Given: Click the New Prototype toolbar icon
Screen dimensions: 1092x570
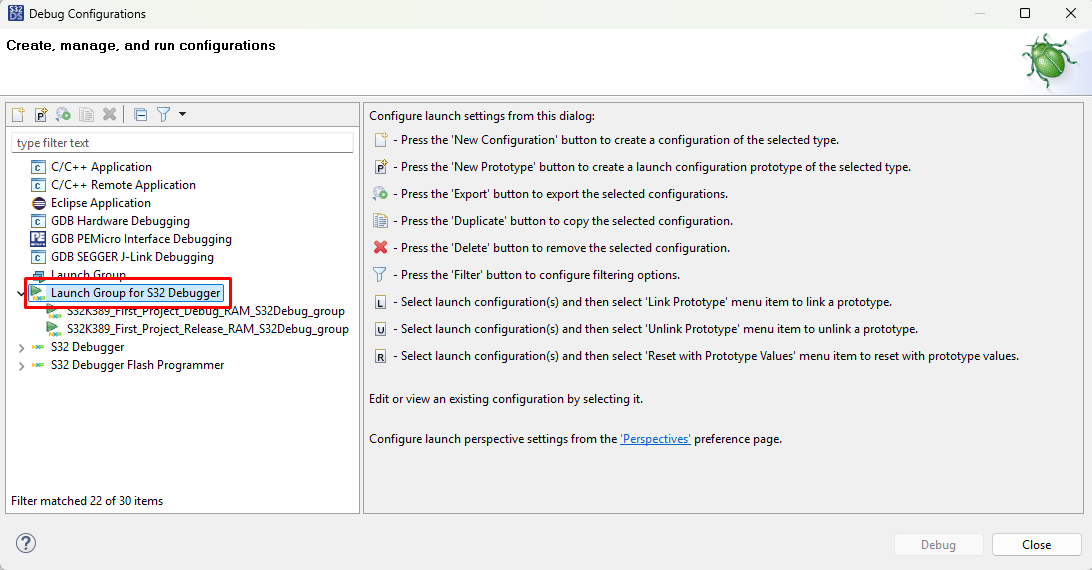Looking at the screenshot, I should tap(41, 115).
